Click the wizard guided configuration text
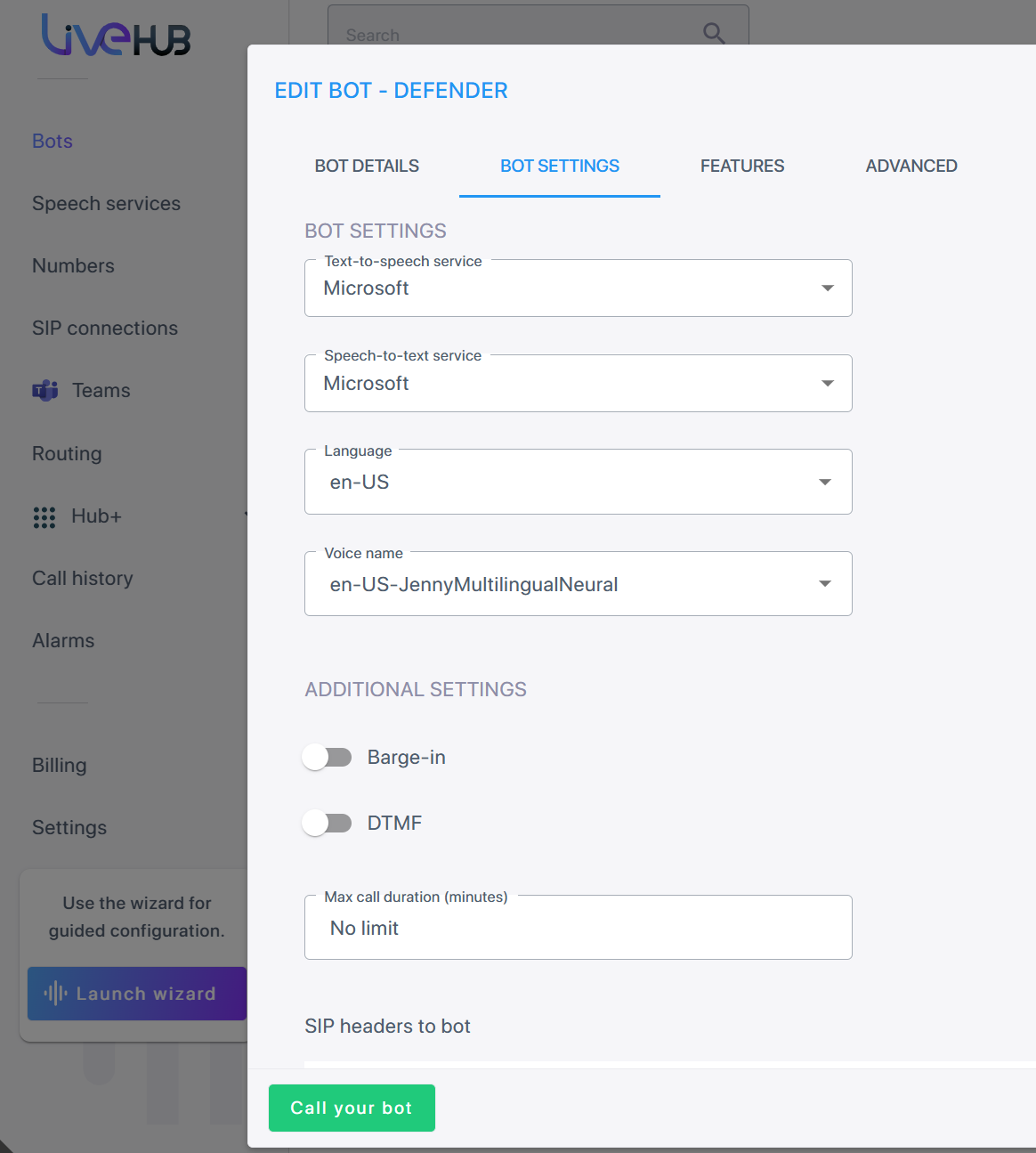The height and width of the screenshot is (1153, 1036). tap(137, 917)
